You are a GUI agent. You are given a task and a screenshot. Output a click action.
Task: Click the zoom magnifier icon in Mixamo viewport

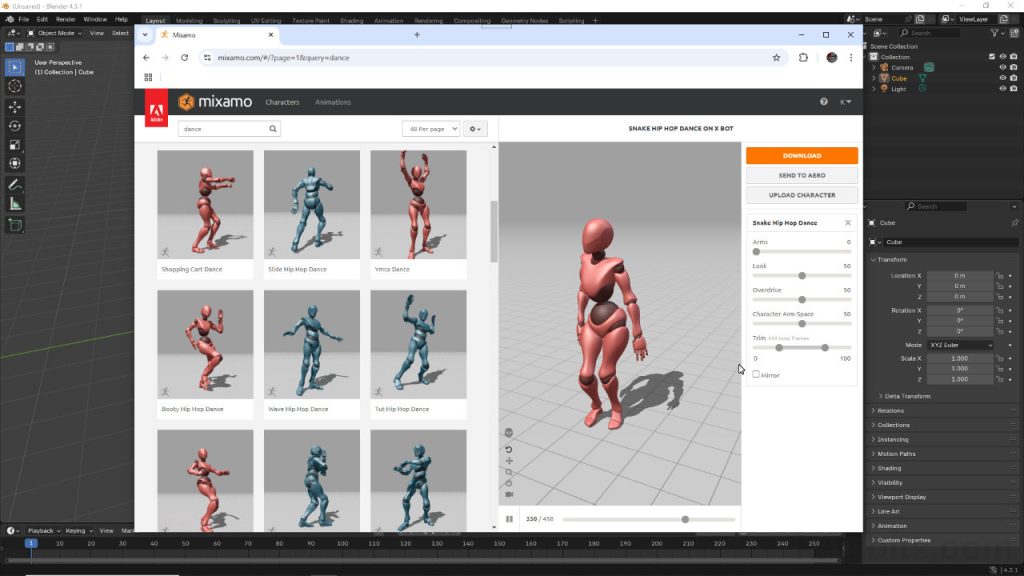pyautogui.click(x=509, y=471)
